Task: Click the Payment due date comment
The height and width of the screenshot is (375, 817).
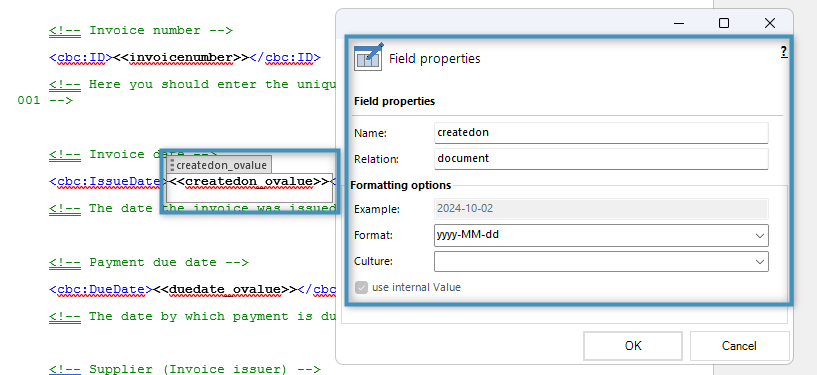Action: pyautogui.click(x=149, y=262)
